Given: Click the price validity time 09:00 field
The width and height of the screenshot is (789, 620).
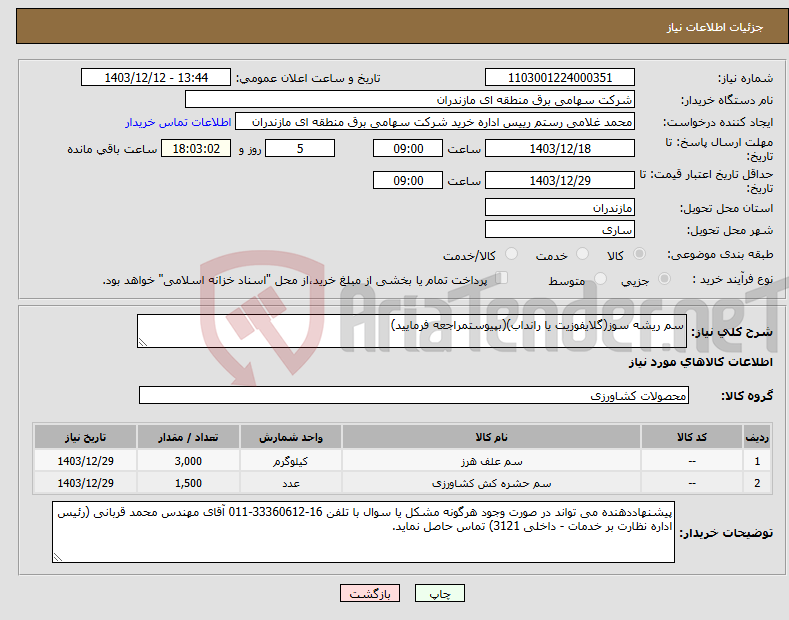Looking at the screenshot, I should point(408,180).
